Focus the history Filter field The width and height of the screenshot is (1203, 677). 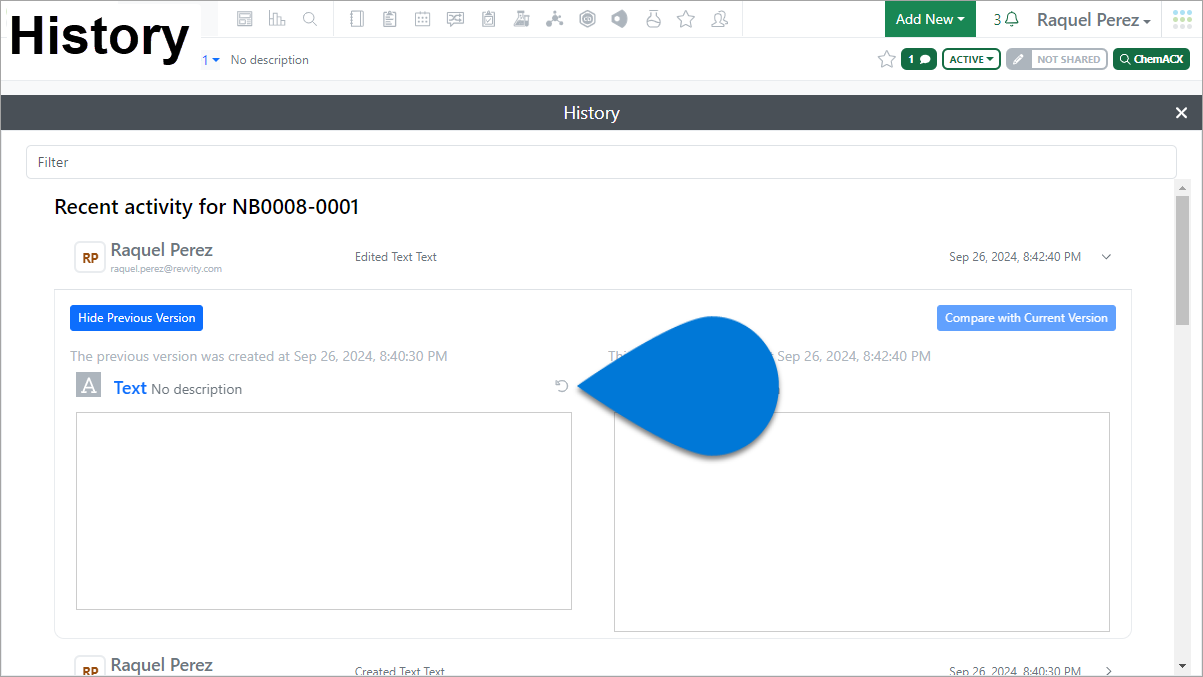point(601,162)
